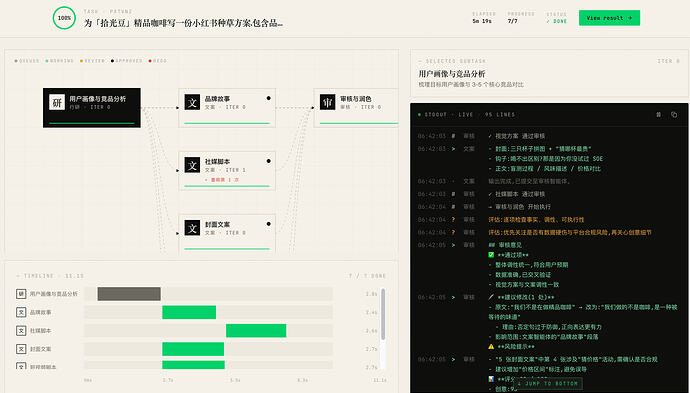Click the ITER 0 label in subtask panel
Viewport: 690px width, 393px height.
click(669, 61)
